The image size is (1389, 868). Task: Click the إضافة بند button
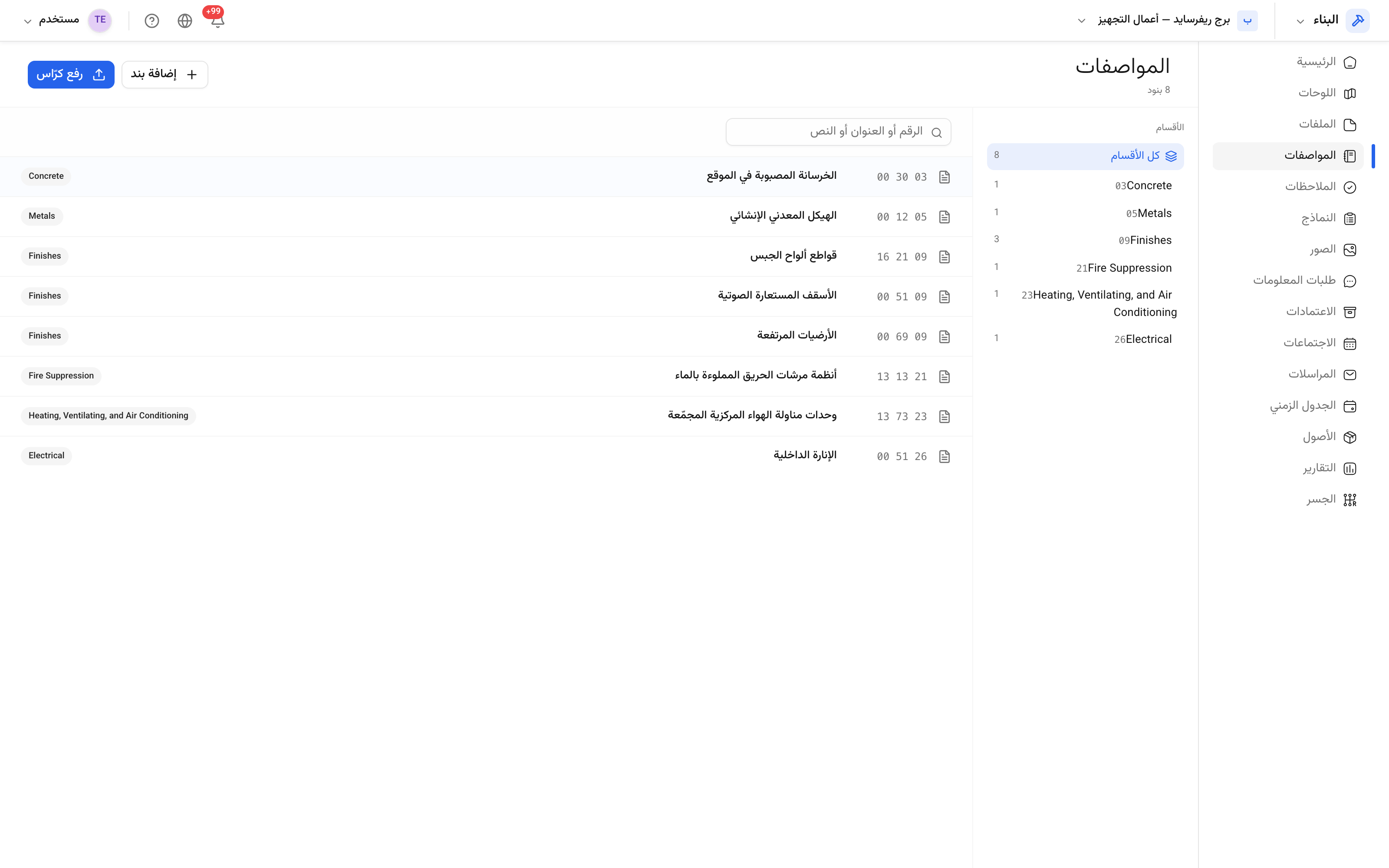click(x=165, y=75)
